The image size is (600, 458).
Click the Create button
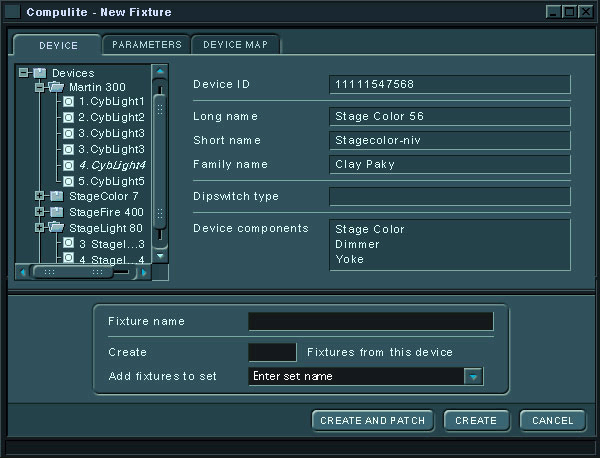coord(476,421)
